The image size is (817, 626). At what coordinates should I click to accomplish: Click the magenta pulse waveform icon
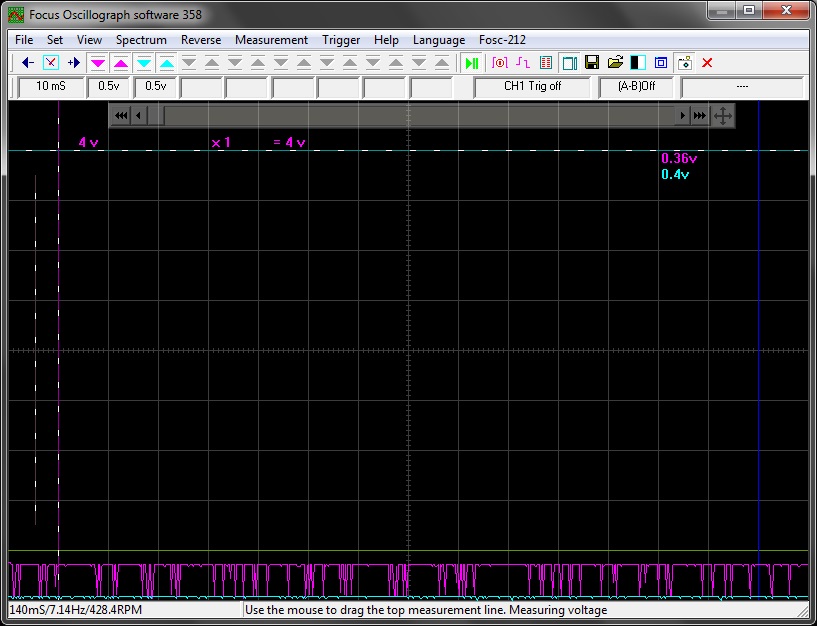click(x=523, y=63)
